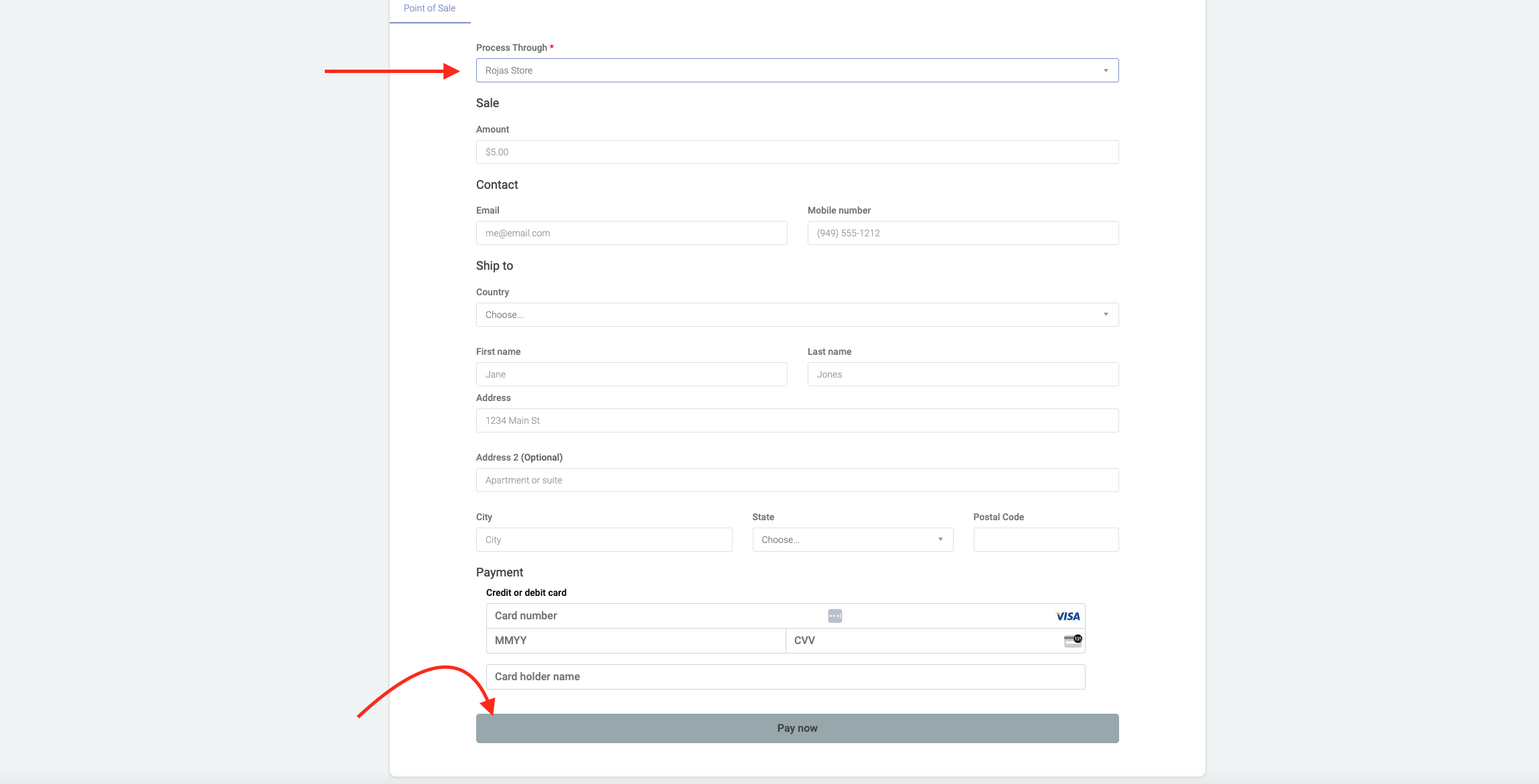Click the Address 2 apartment field
Screen dimensions: 1539x784
[797, 480]
